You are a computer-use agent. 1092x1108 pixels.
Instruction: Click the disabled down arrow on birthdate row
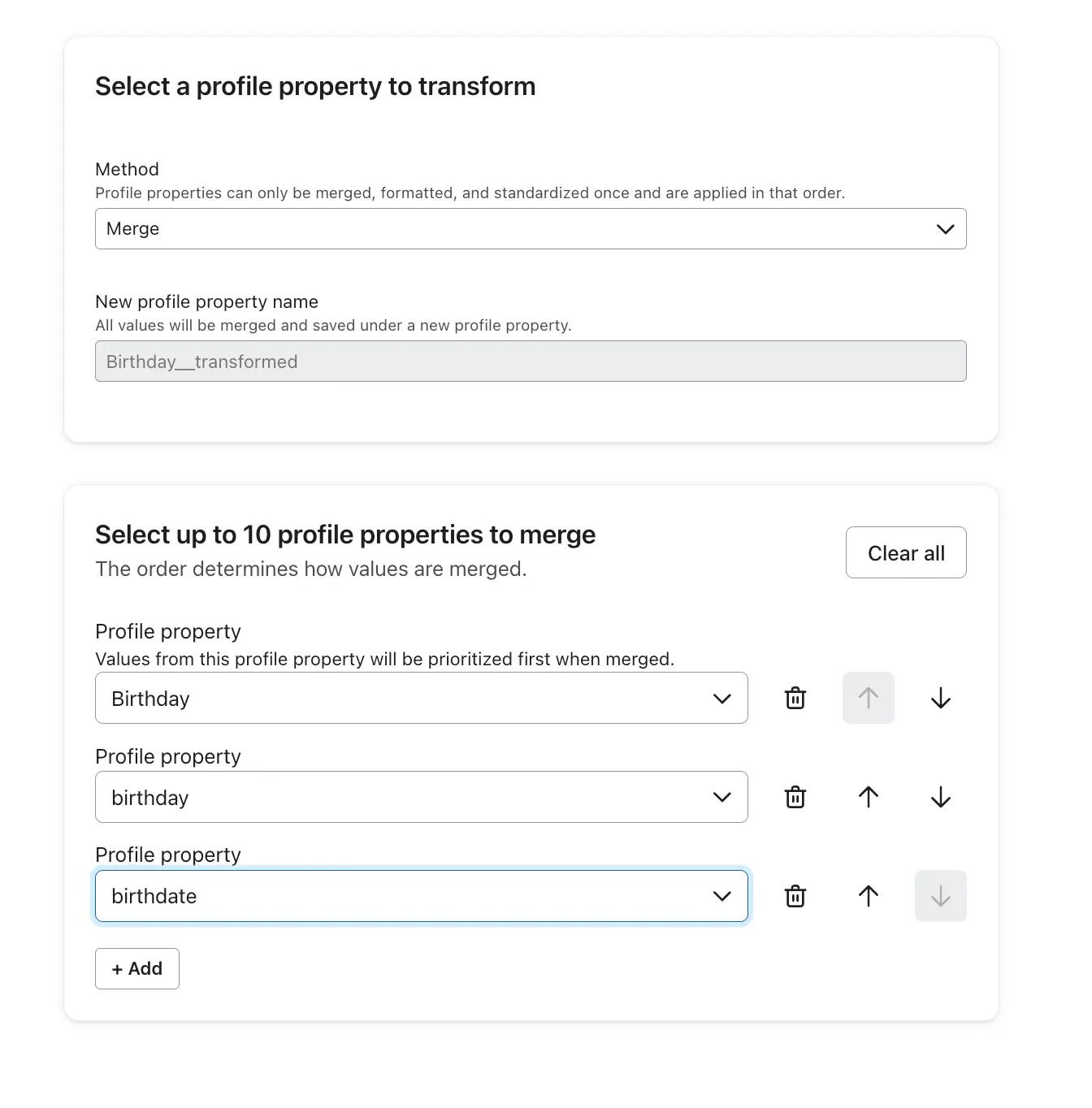pyautogui.click(x=940, y=896)
